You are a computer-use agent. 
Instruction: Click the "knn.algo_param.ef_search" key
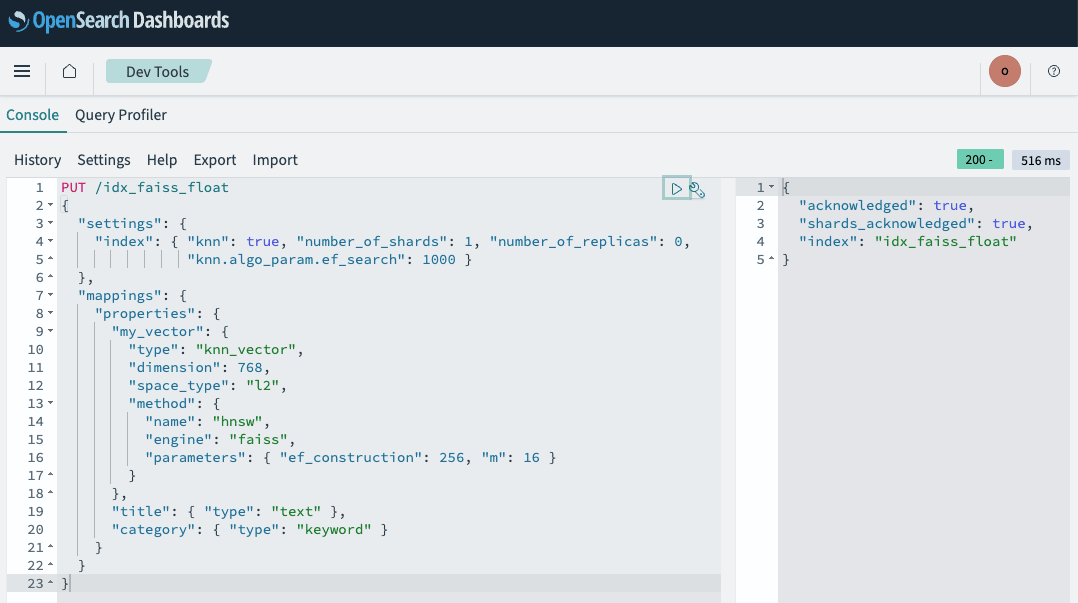(296, 259)
